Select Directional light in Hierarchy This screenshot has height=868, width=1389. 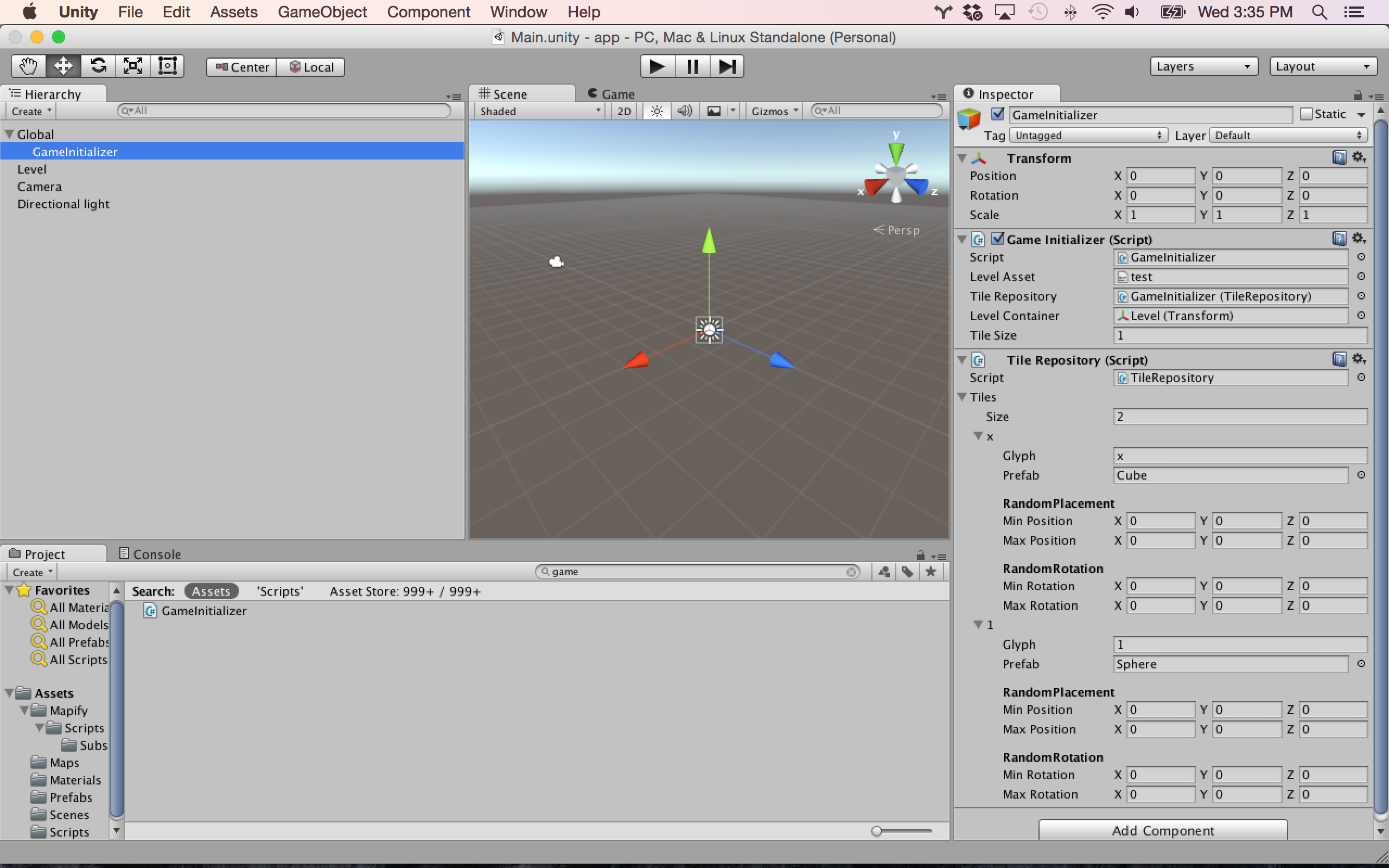[x=63, y=205]
